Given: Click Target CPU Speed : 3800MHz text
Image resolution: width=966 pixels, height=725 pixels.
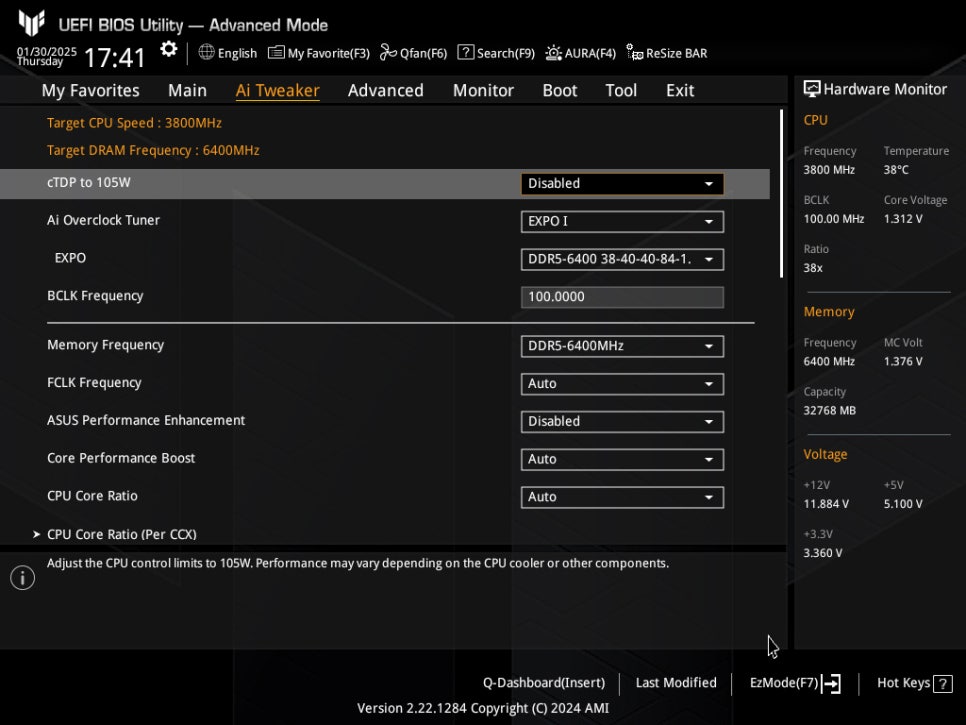Looking at the screenshot, I should [x=134, y=123].
